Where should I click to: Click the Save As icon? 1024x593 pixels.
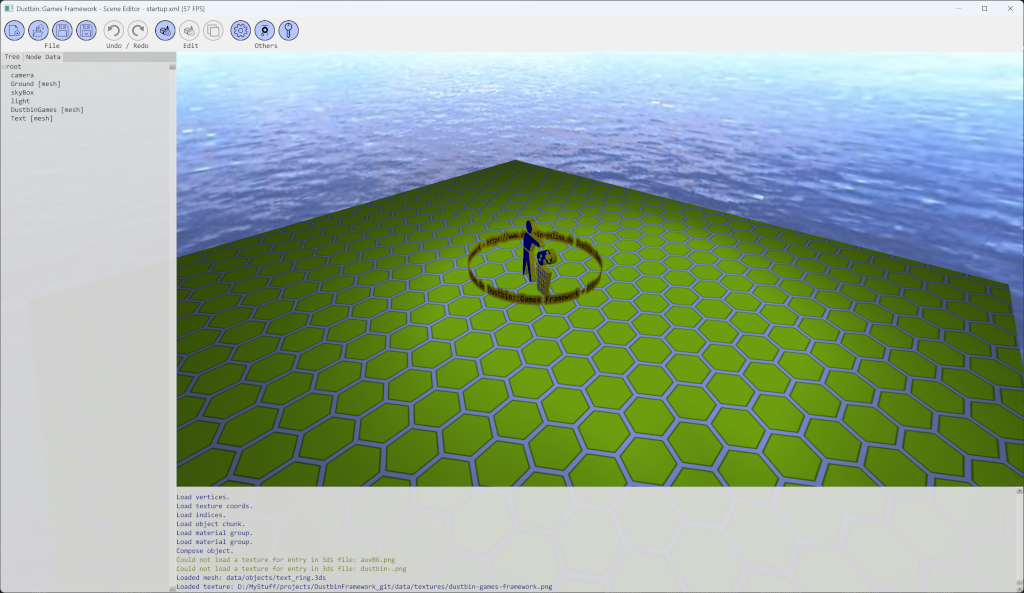pyautogui.click(x=86, y=31)
